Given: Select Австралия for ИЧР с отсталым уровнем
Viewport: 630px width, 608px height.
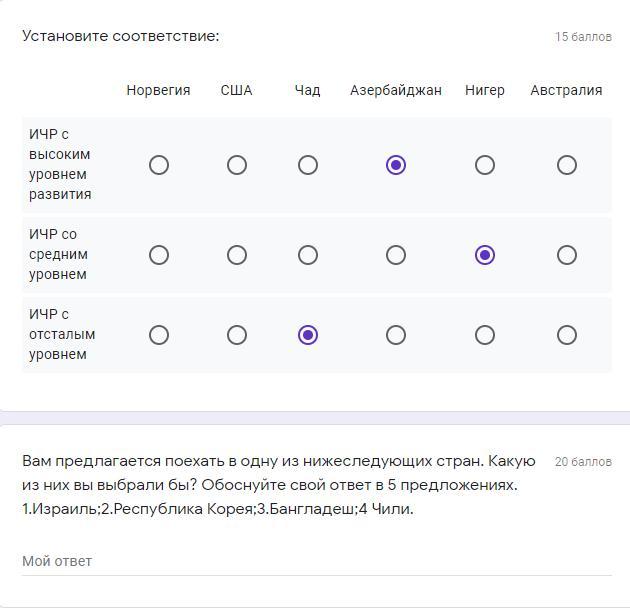Looking at the screenshot, I should point(566,335).
